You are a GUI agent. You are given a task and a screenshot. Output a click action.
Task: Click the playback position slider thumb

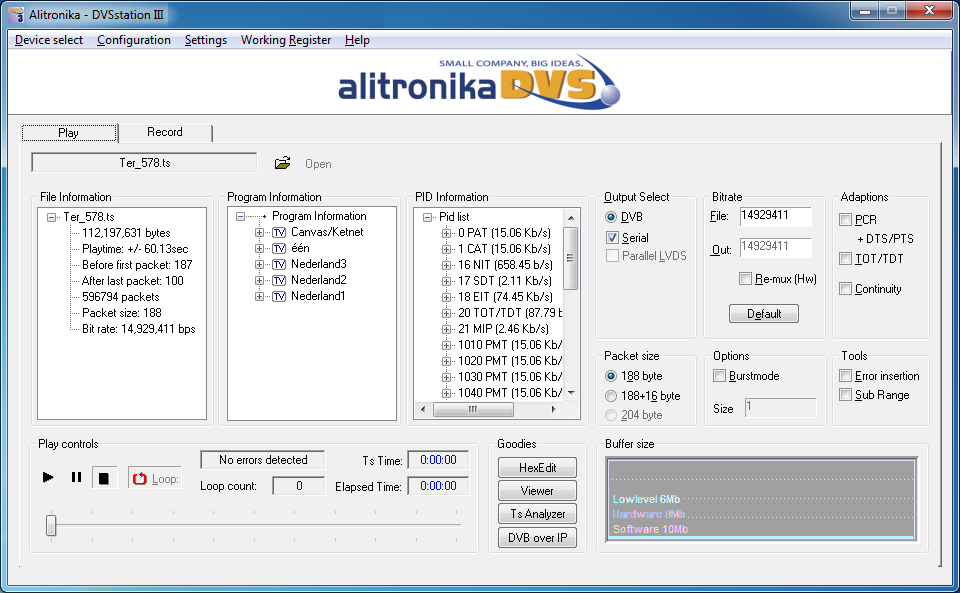click(x=51, y=525)
